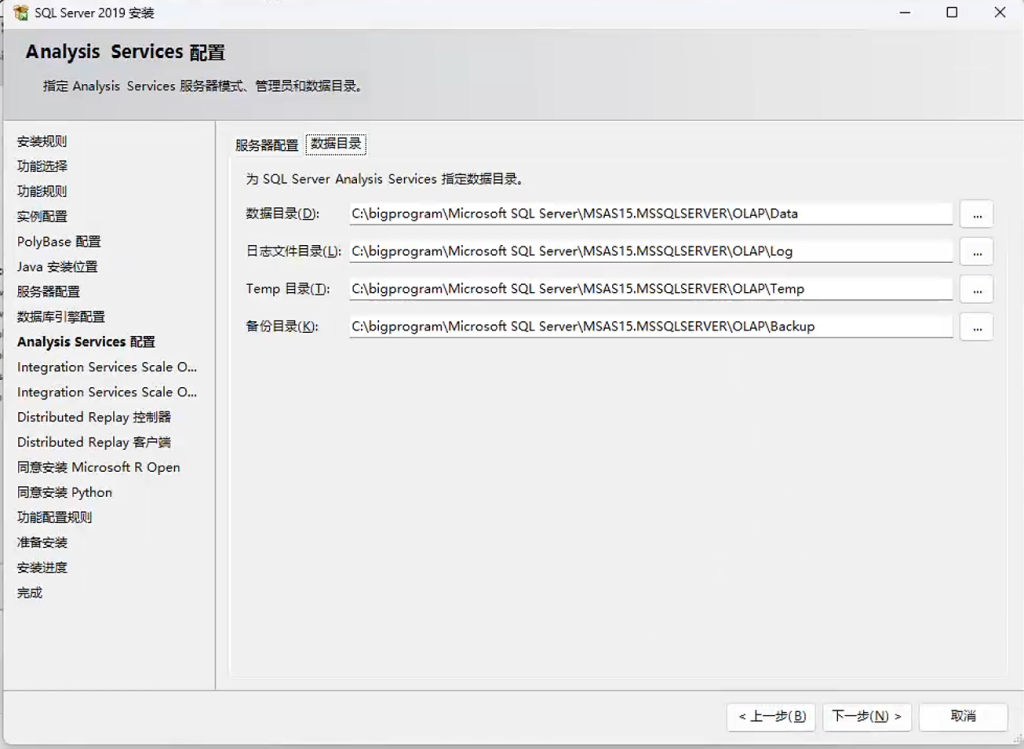Select Analysis Services 配置 step in sidebar
This screenshot has height=749, width=1024.
[x=86, y=342]
